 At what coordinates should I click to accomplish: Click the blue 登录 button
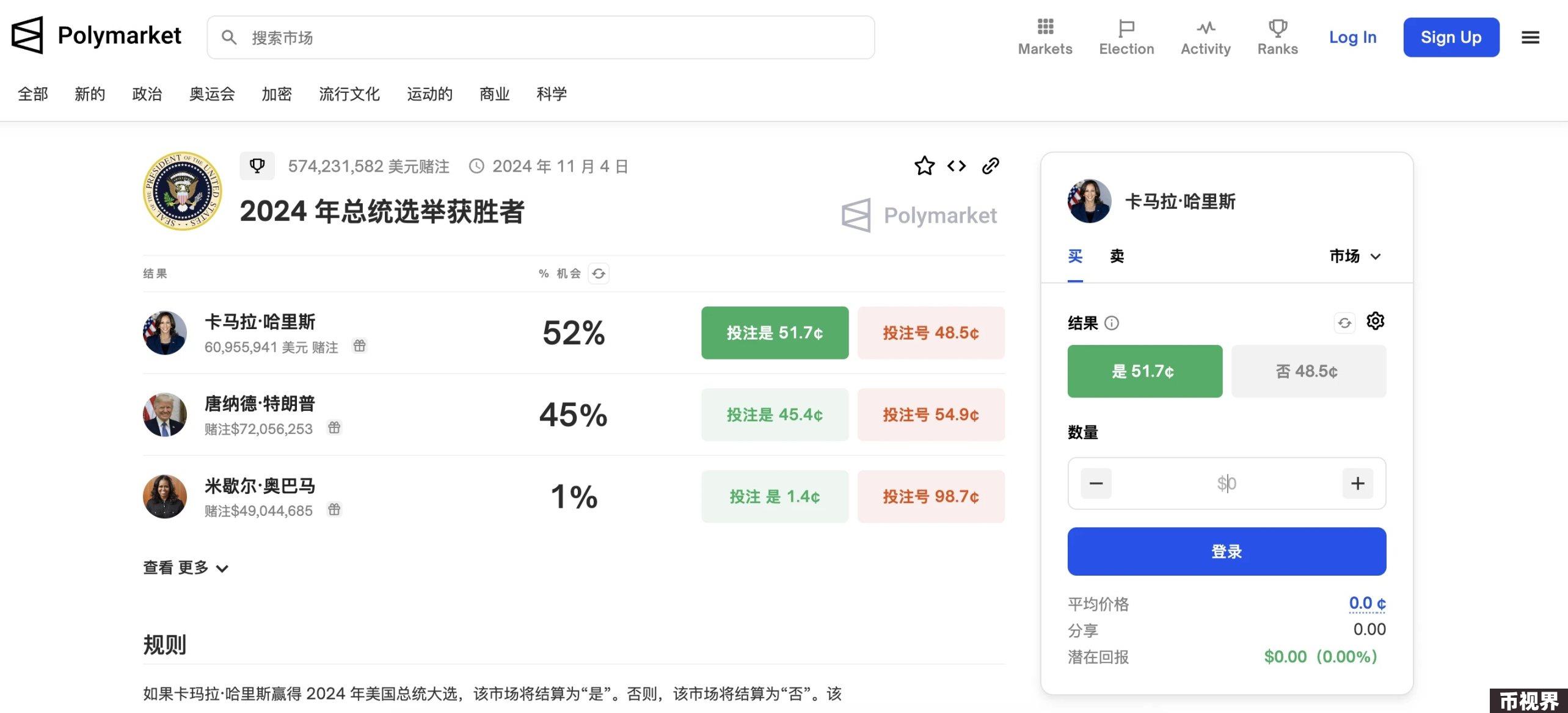tap(1227, 551)
